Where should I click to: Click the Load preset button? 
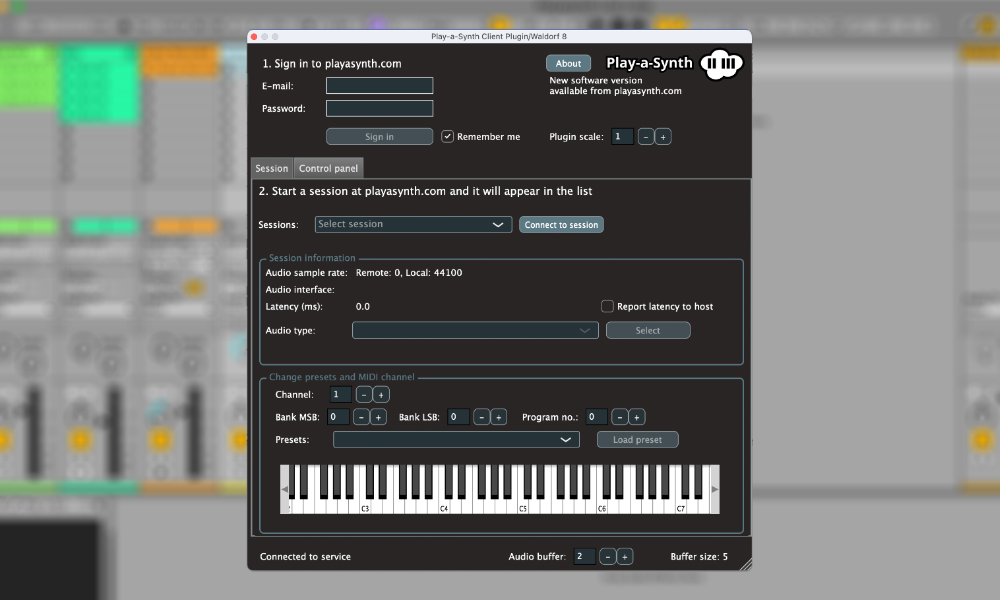(x=638, y=440)
